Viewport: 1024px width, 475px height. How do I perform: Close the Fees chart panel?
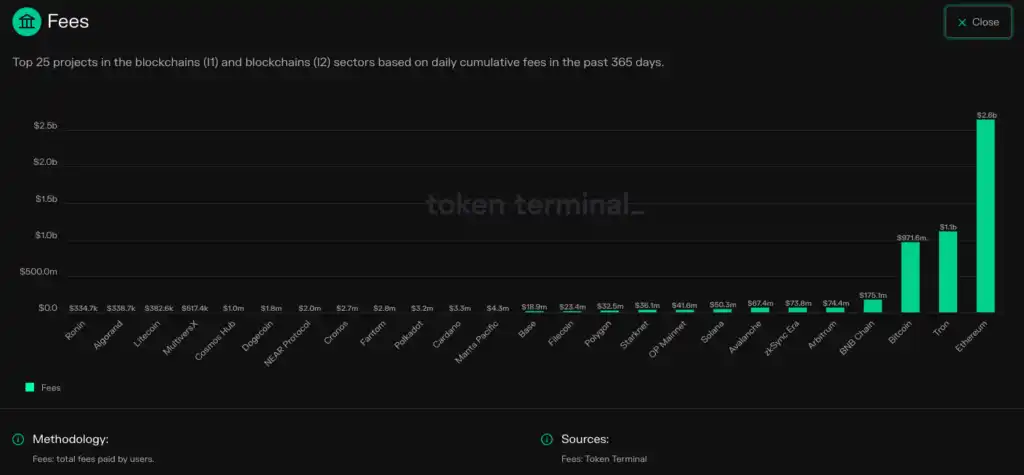click(977, 22)
